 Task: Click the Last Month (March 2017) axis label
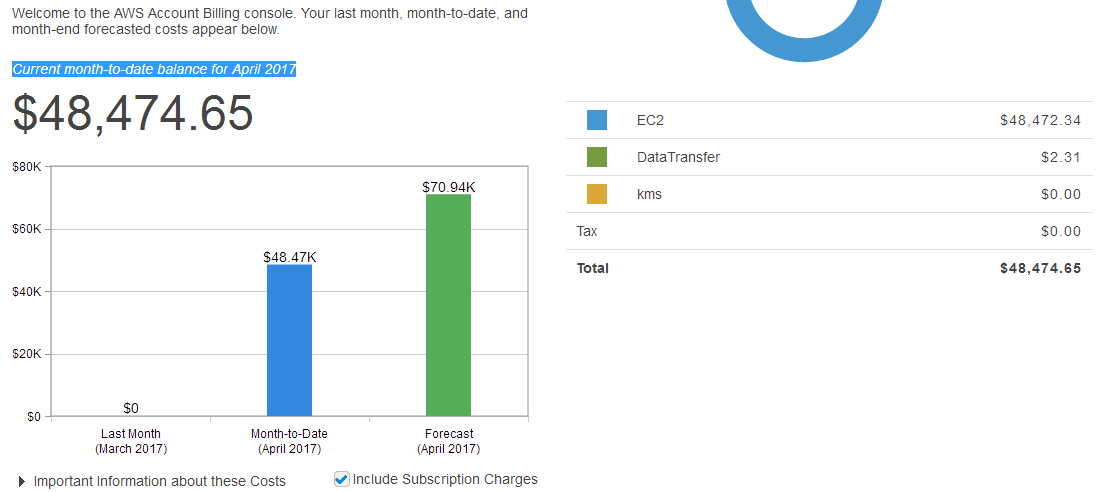click(x=131, y=441)
